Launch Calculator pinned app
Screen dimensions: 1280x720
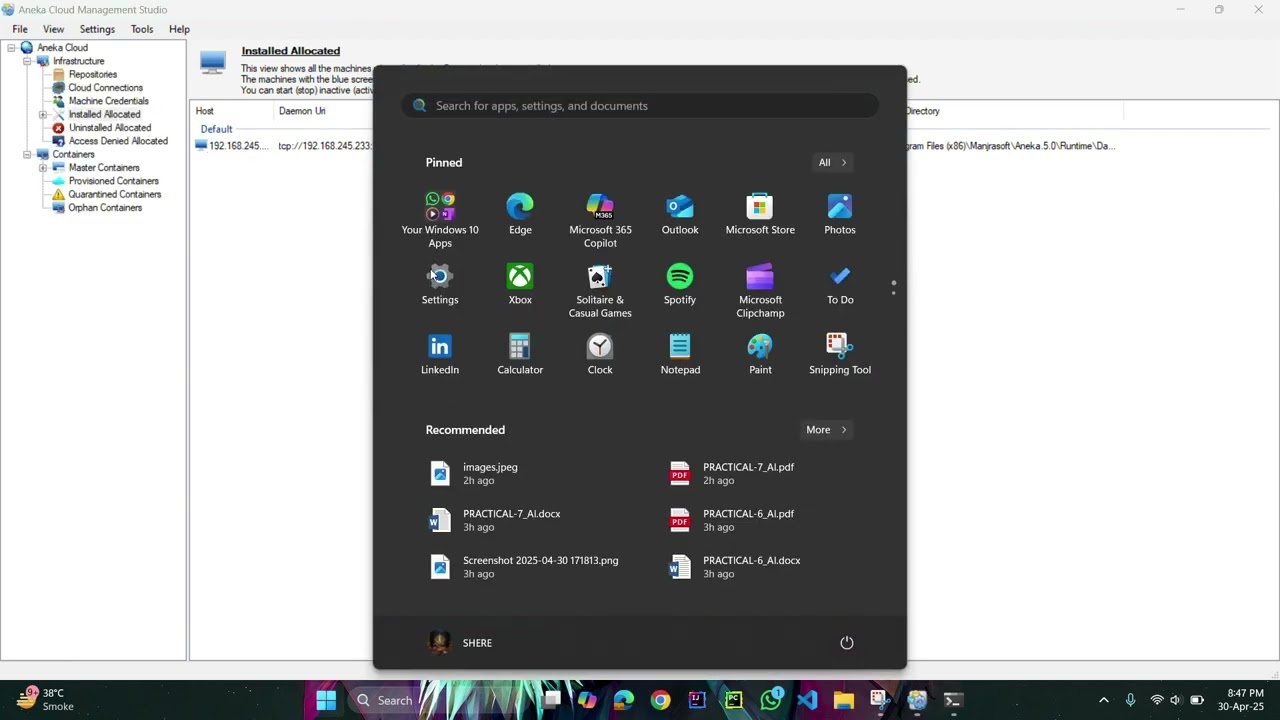(520, 354)
